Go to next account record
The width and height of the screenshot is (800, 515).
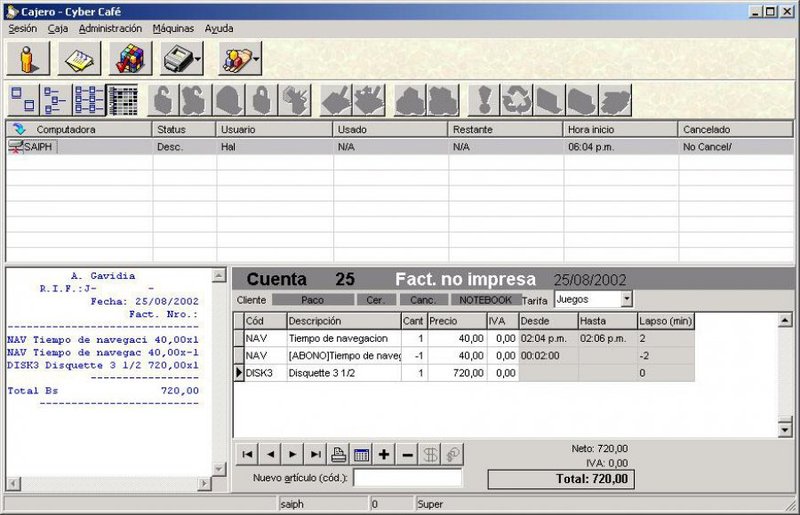(293, 454)
